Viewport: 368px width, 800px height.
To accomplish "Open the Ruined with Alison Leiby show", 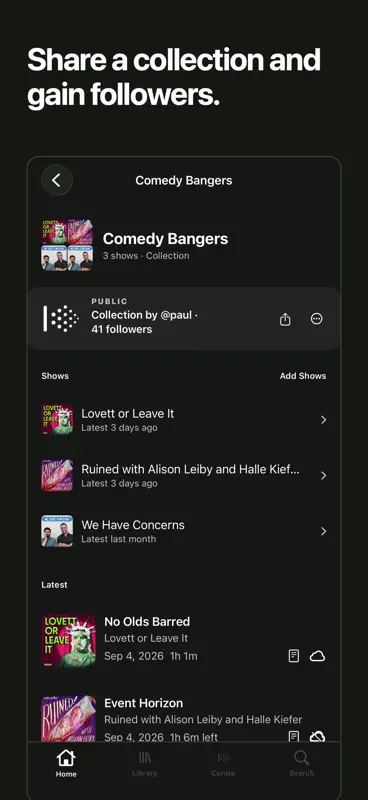I will 184,476.
